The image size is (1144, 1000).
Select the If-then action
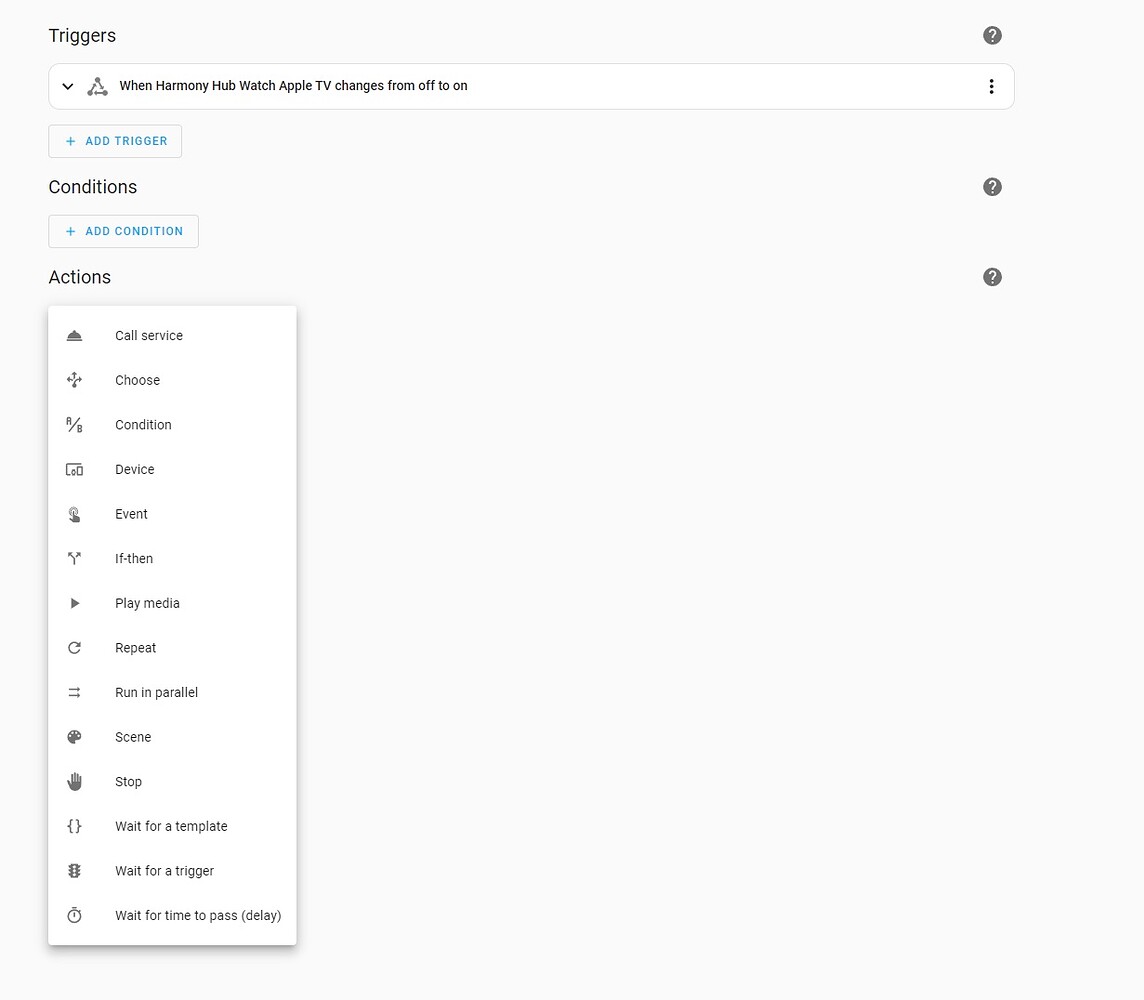coord(134,559)
